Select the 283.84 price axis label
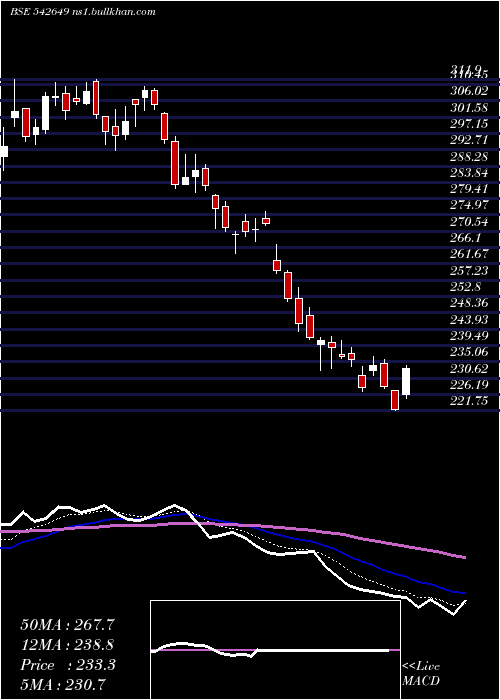This screenshot has width=500, height=700. point(468,173)
